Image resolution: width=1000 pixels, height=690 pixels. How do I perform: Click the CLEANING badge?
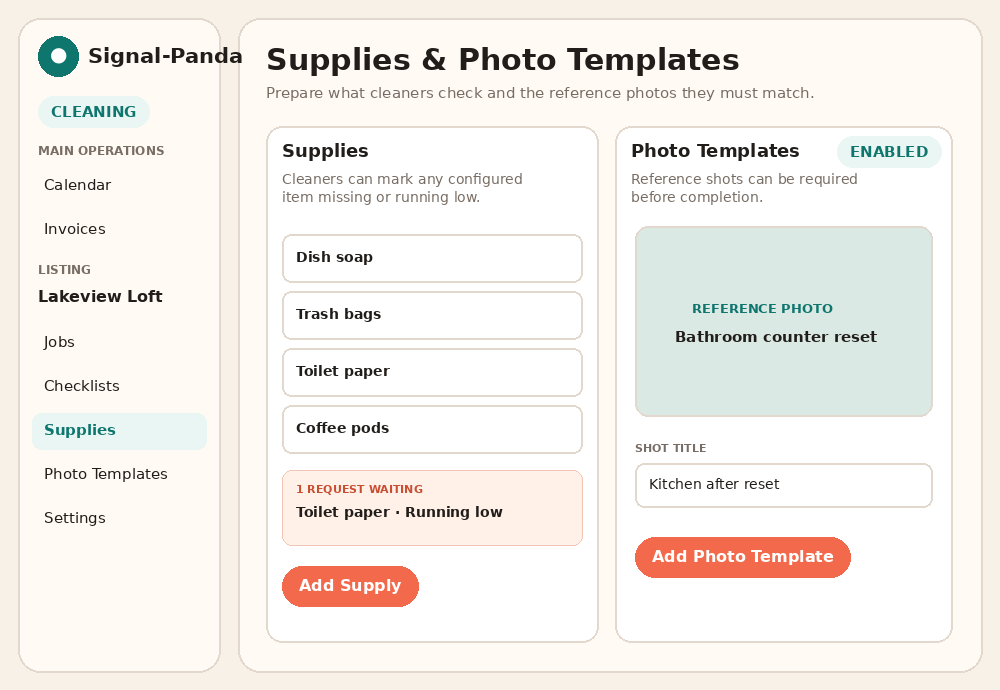tap(94, 112)
